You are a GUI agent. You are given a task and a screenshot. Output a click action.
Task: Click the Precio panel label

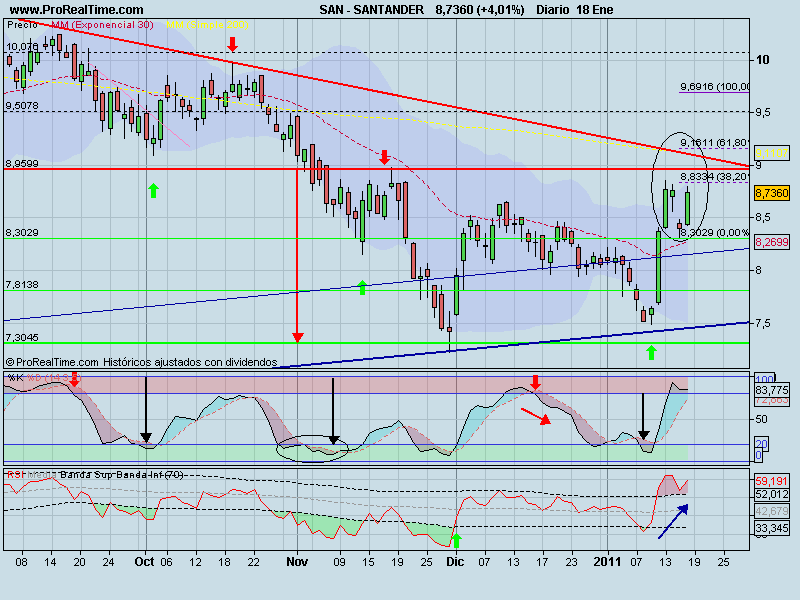tap(22, 24)
